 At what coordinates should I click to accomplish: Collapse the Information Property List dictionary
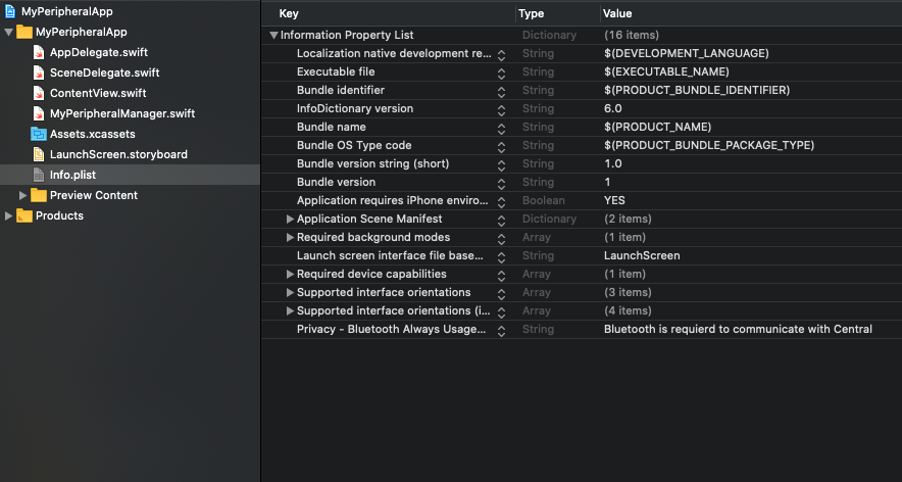pos(273,35)
